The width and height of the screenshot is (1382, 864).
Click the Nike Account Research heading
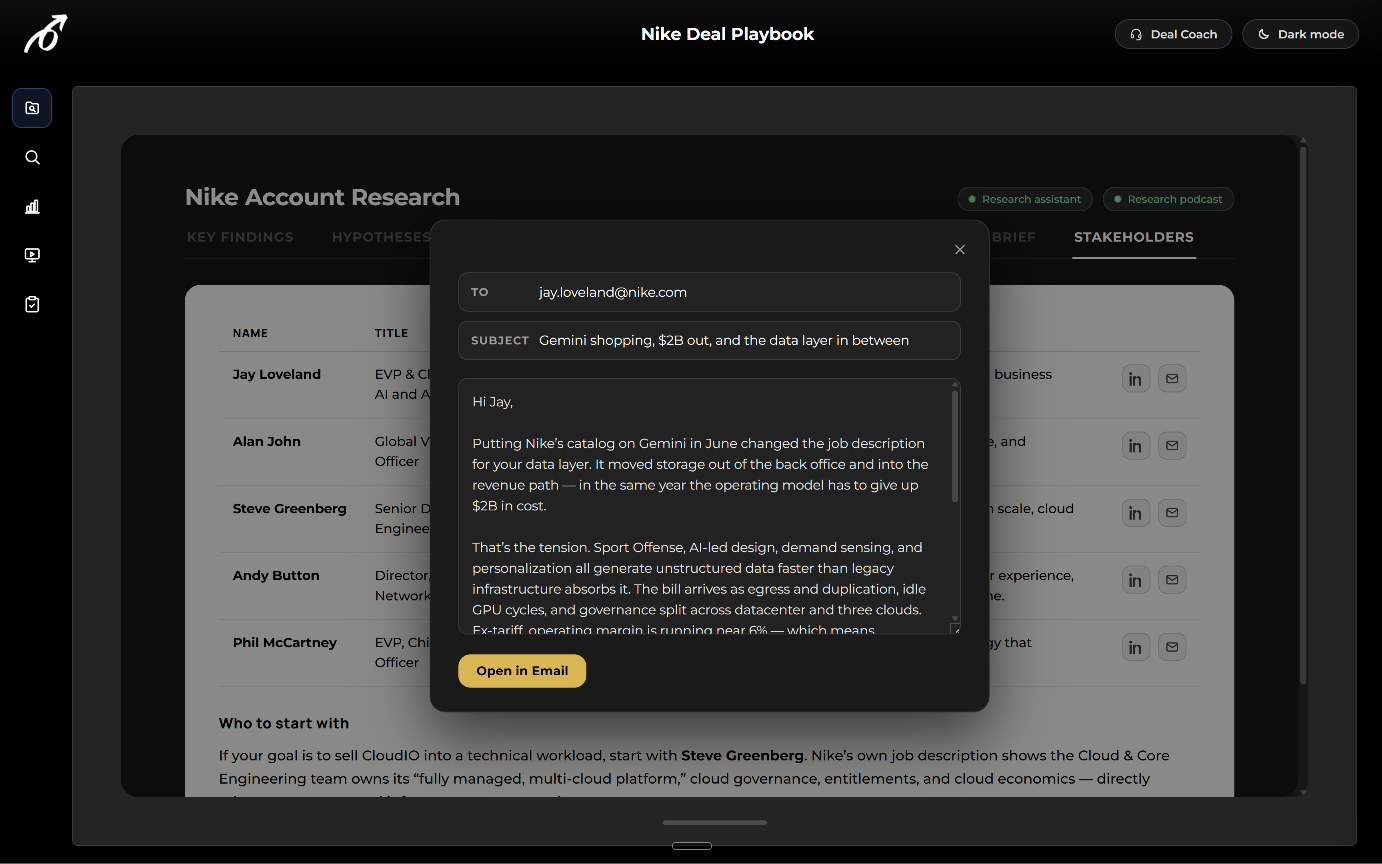tap(322, 197)
